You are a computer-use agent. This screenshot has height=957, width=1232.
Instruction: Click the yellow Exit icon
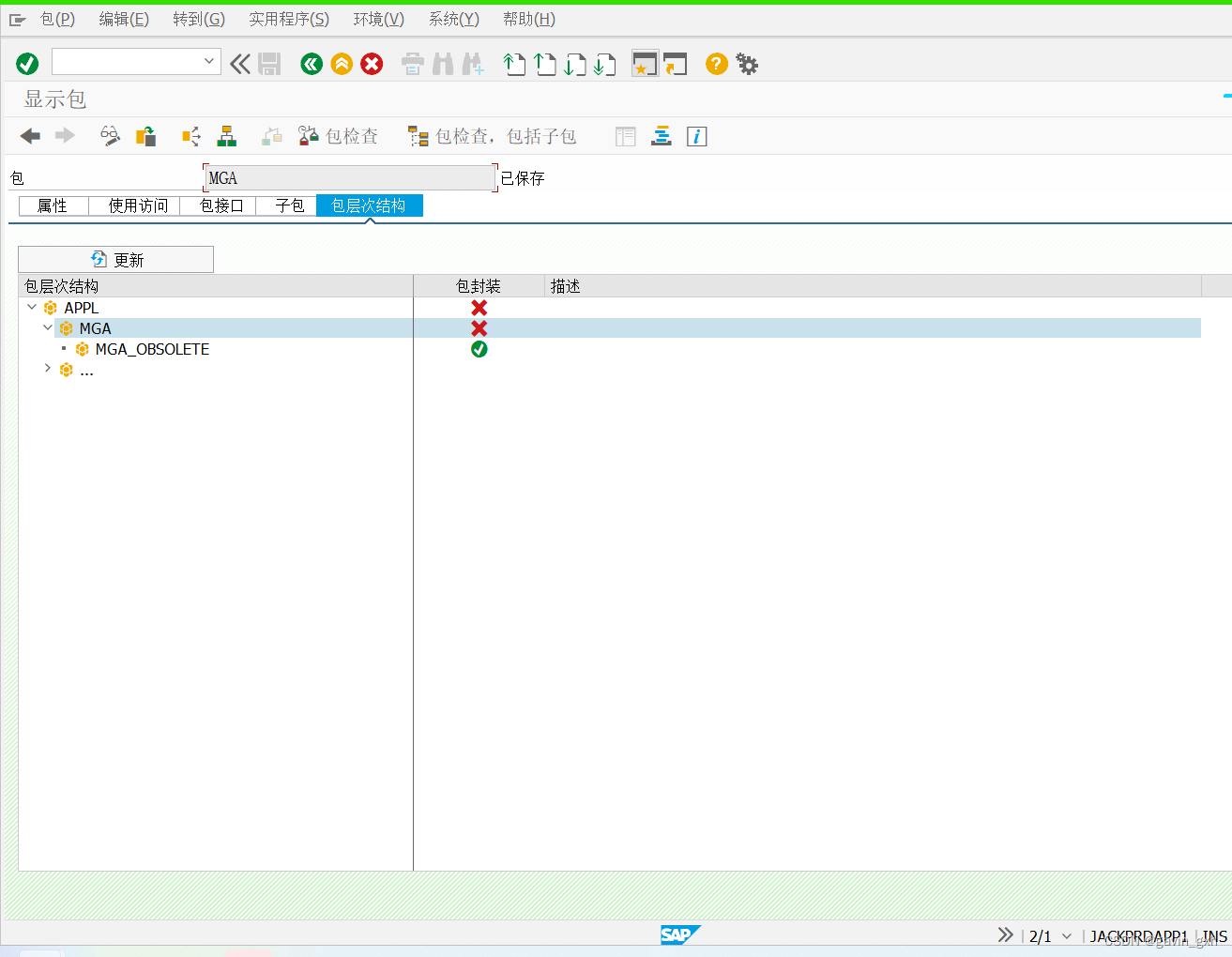tap(342, 64)
